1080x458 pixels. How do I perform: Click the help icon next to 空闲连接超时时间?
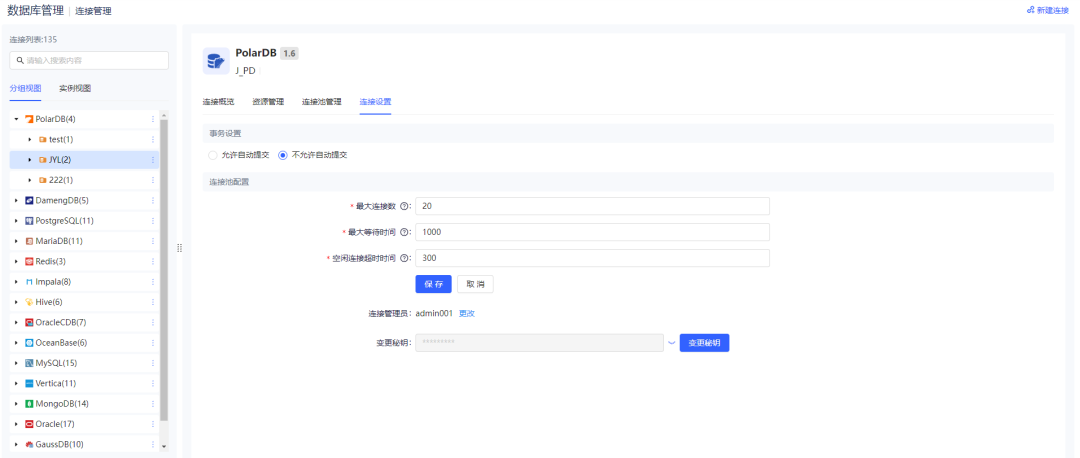[404, 258]
